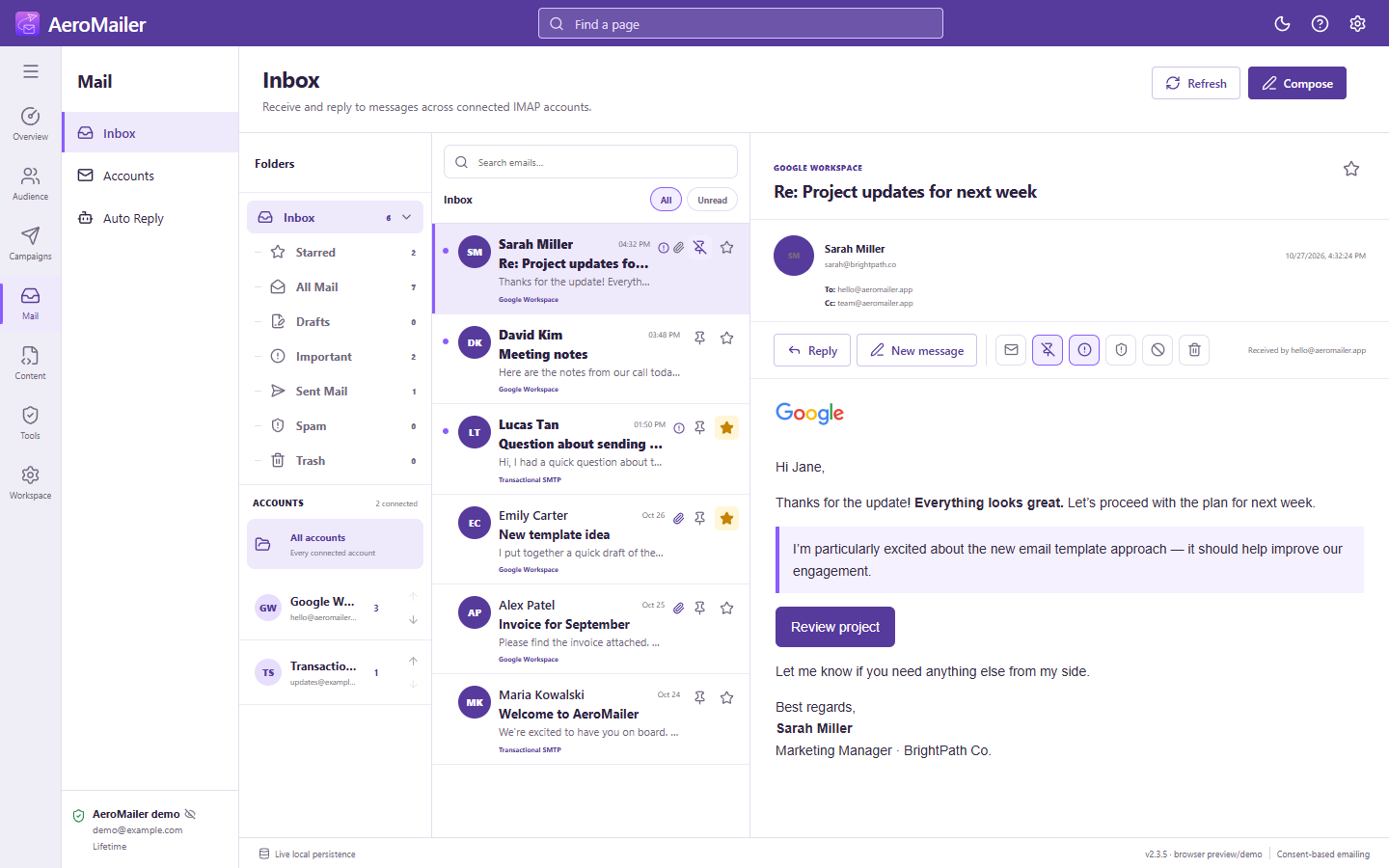Select the All filter pill
This screenshot has height=868, width=1389.
tap(666, 200)
